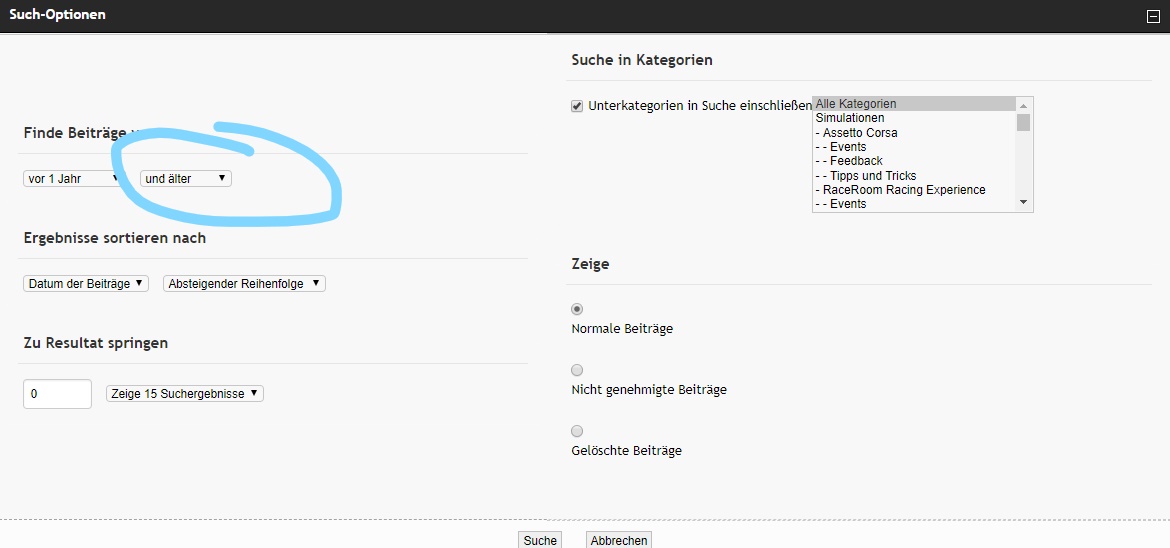The width and height of the screenshot is (1170, 548).
Task: Click the result number input field
Action: (57, 394)
